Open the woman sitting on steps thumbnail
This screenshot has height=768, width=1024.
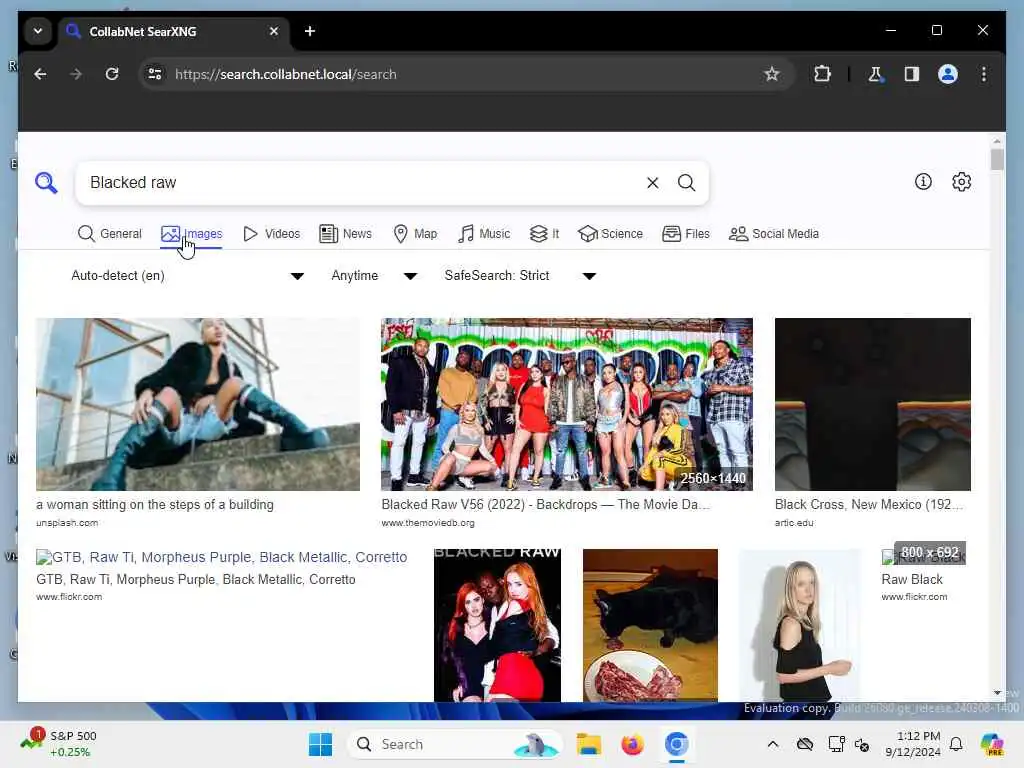(198, 404)
